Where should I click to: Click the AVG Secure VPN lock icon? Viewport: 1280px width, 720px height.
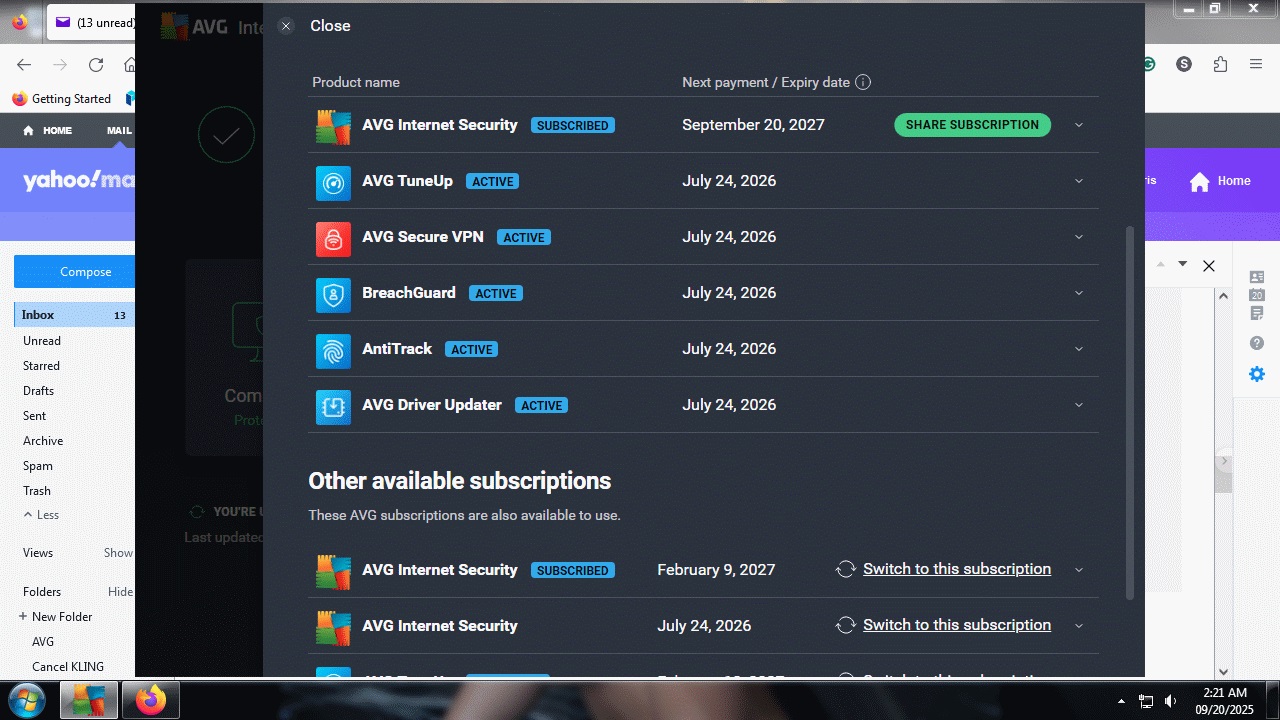click(333, 238)
